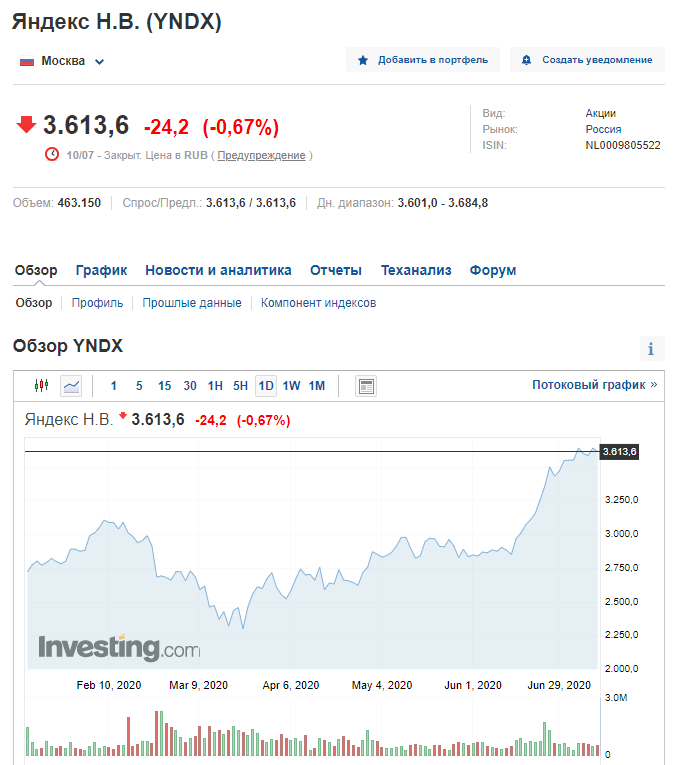Screen dimensions: 675x765
Task: Open the Предупреждение link
Action: tap(261, 155)
